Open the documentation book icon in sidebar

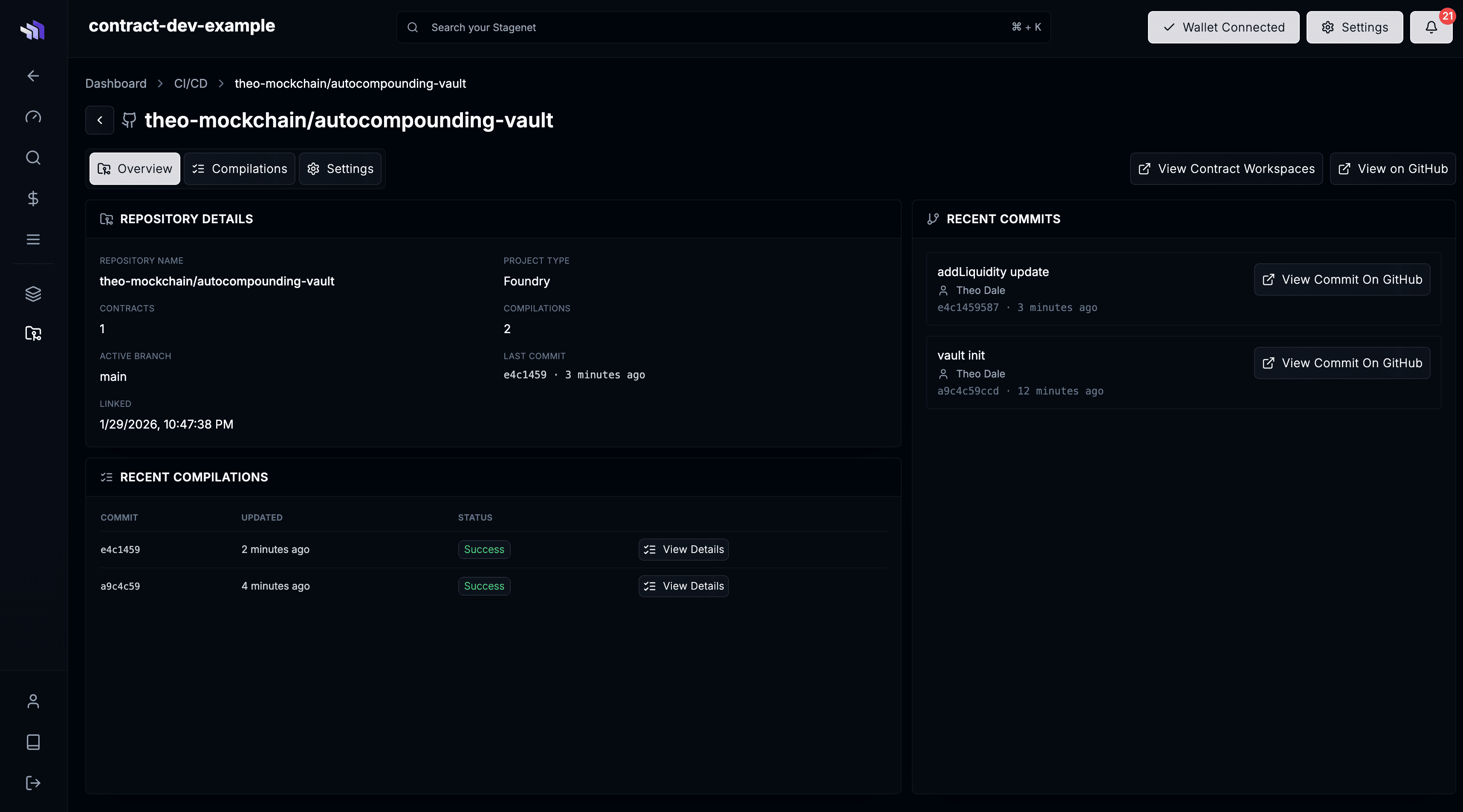tap(32, 742)
